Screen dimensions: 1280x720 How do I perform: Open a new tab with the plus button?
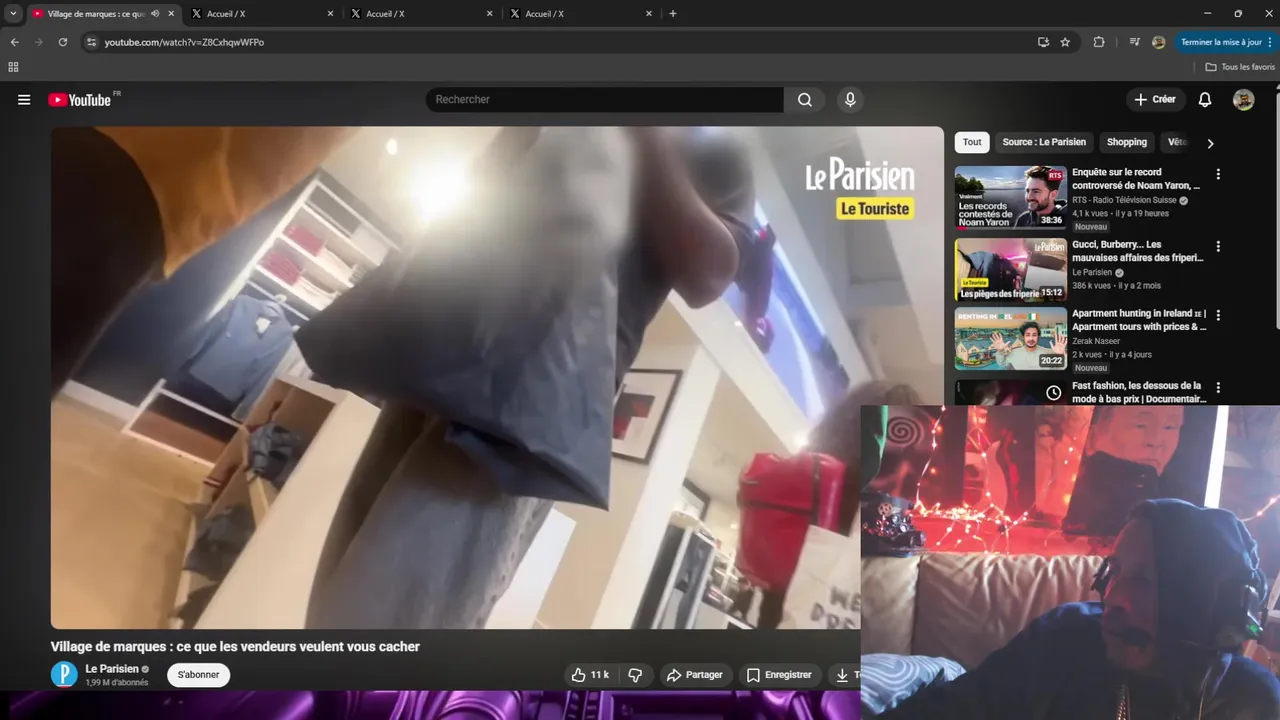pyautogui.click(x=673, y=14)
